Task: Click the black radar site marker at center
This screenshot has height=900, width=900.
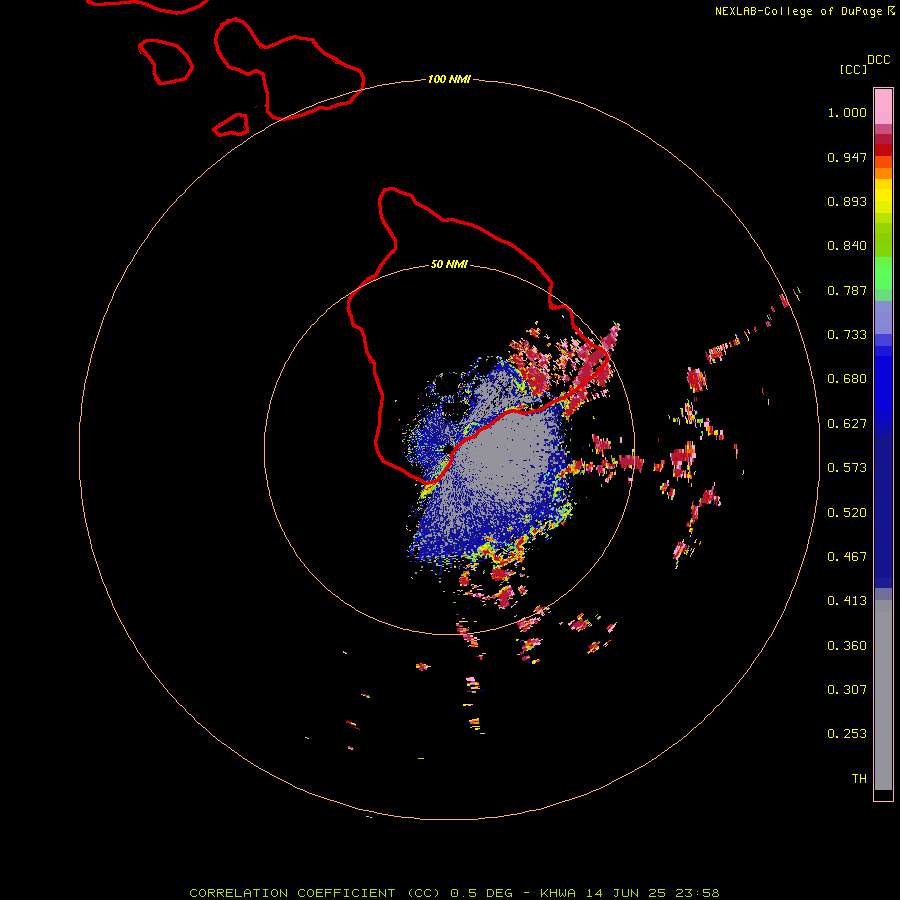Action: click(448, 448)
